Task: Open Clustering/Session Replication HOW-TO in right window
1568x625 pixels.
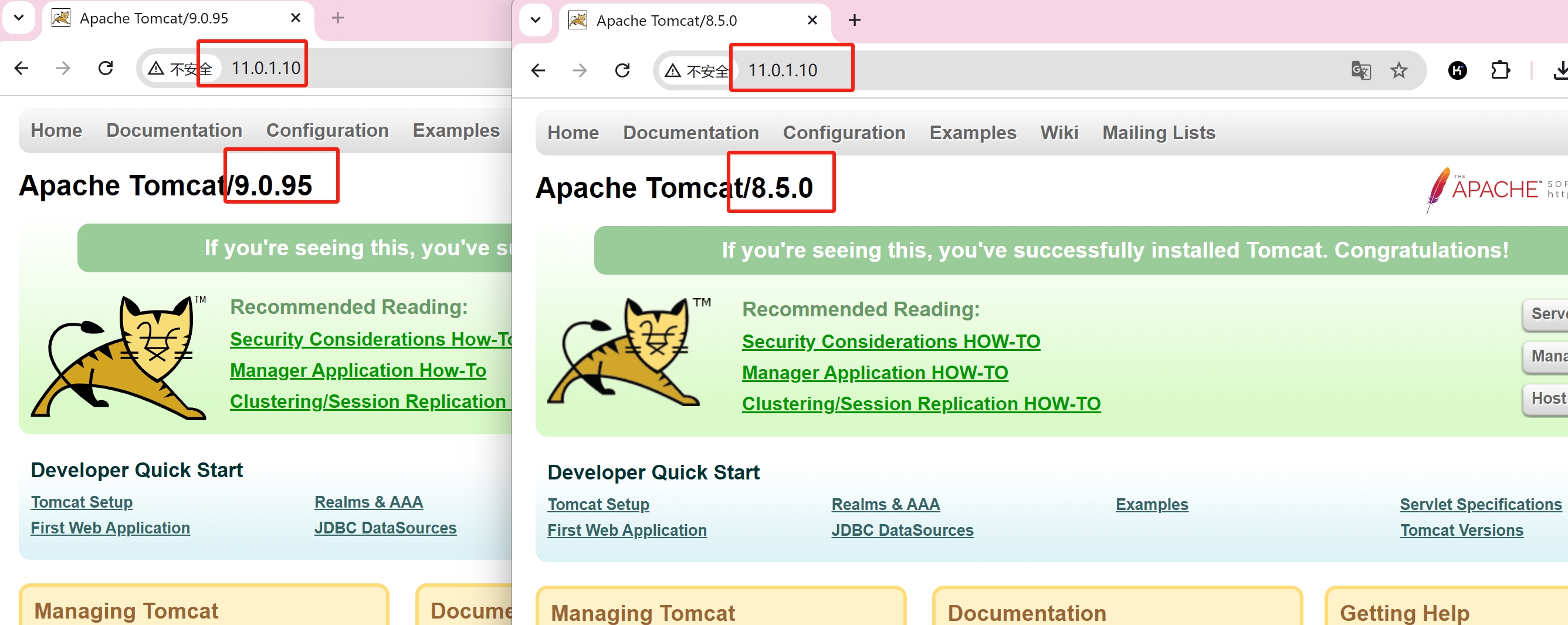Action: click(922, 404)
